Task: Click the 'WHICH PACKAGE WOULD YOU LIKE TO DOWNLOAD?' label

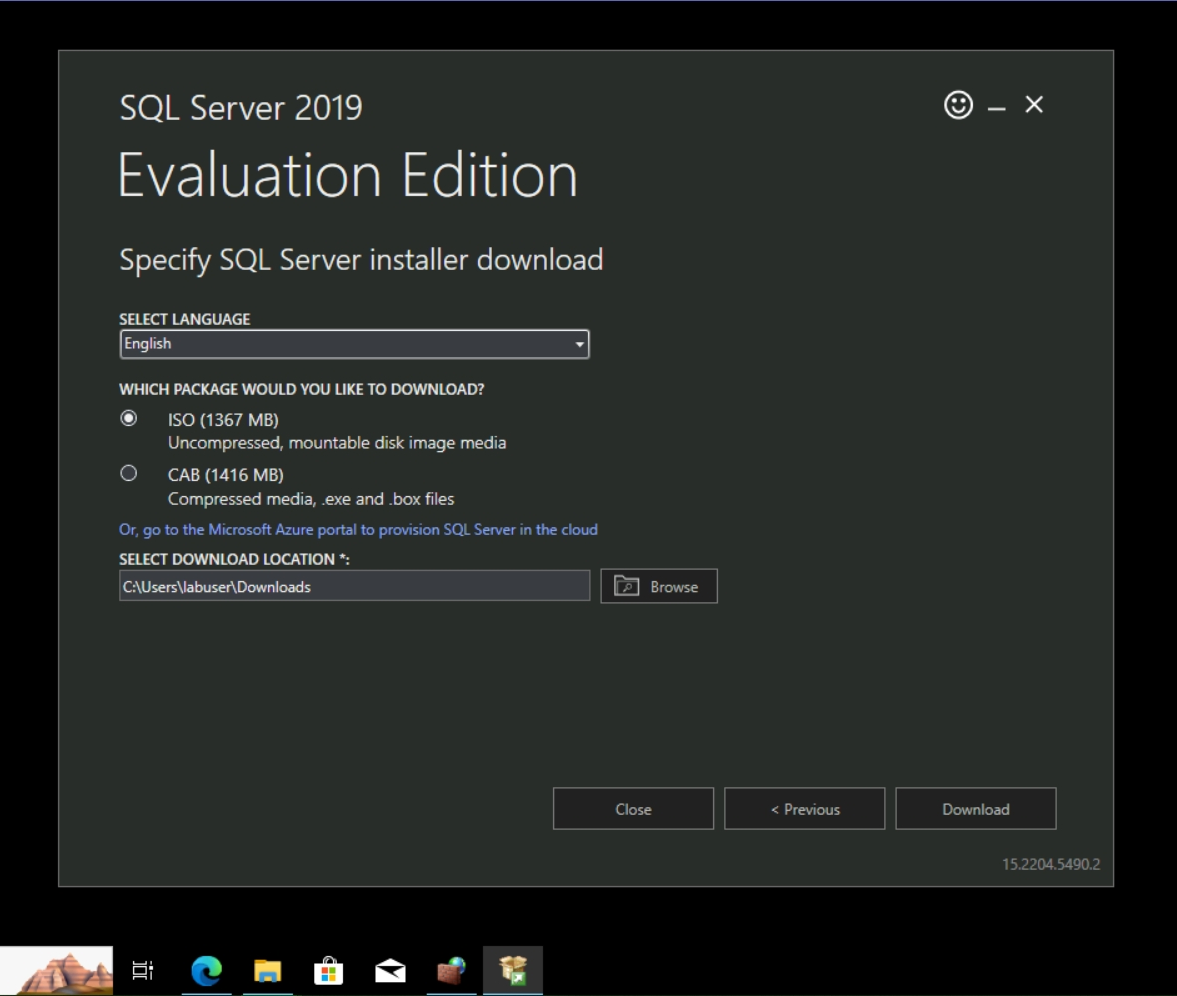Action: pyautogui.click(x=302, y=389)
